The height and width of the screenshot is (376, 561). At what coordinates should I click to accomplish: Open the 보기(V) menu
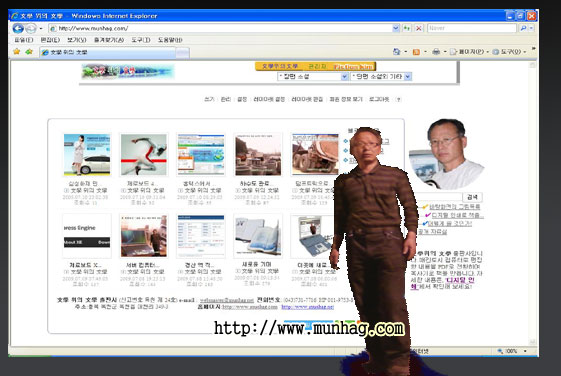(77, 40)
